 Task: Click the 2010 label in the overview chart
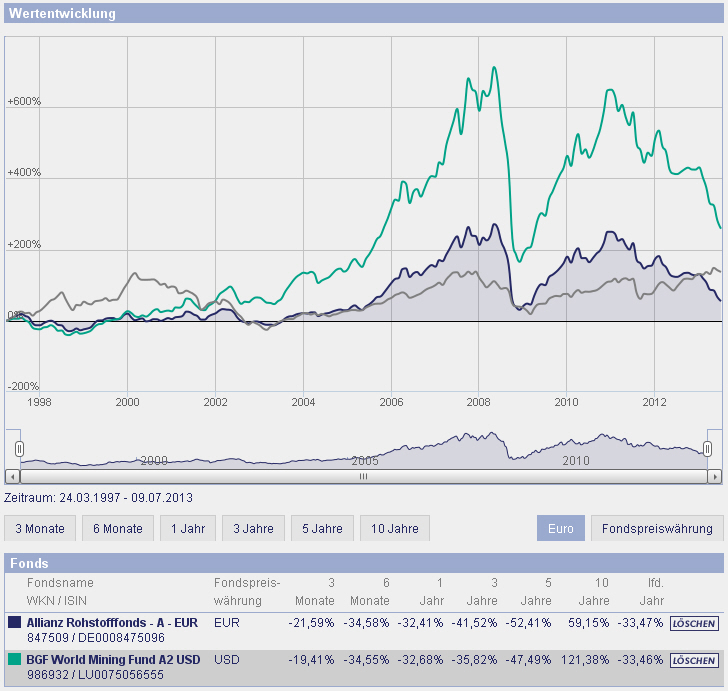point(576,461)
